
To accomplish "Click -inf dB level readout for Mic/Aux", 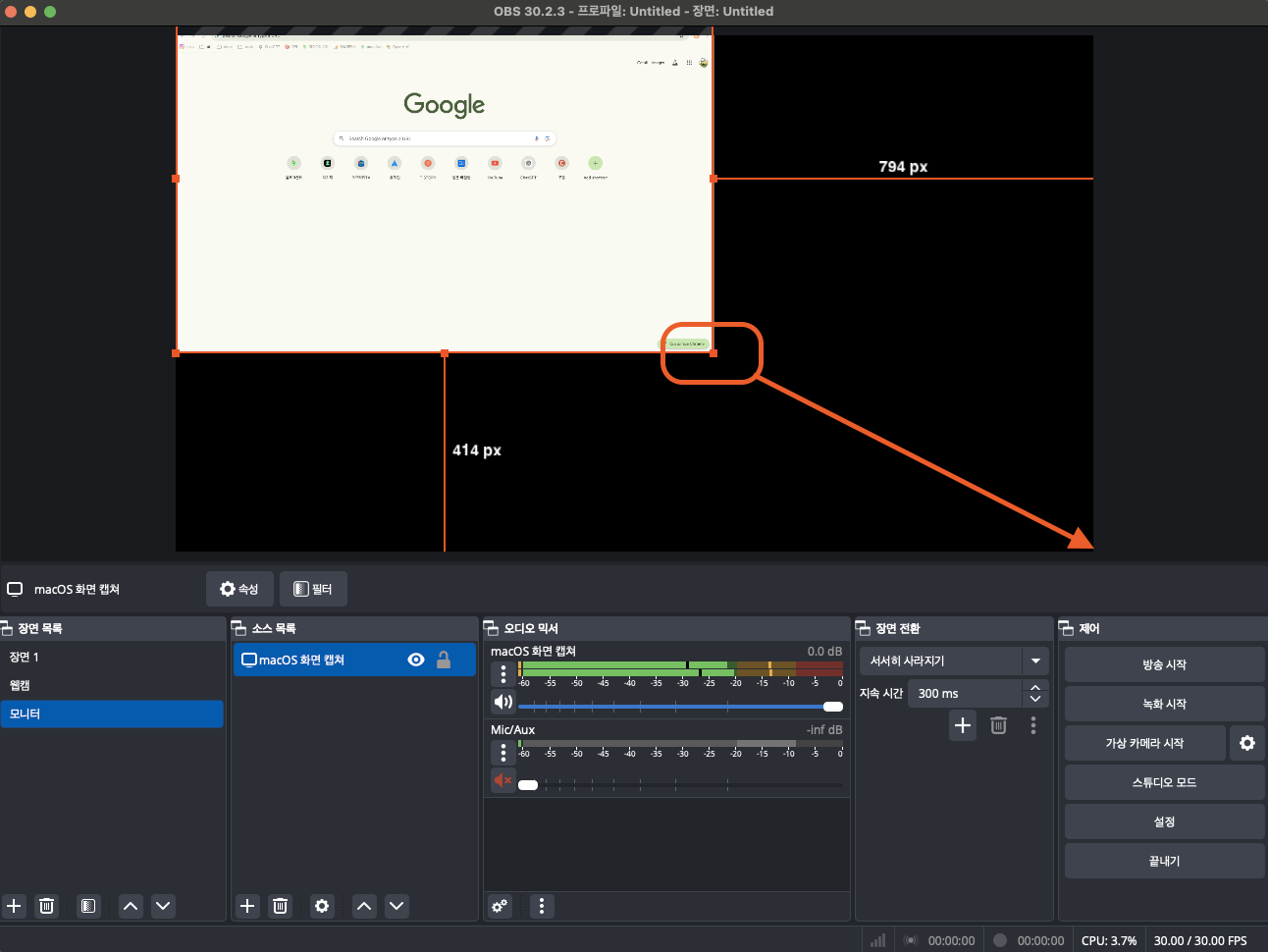I will coord(824,729).
